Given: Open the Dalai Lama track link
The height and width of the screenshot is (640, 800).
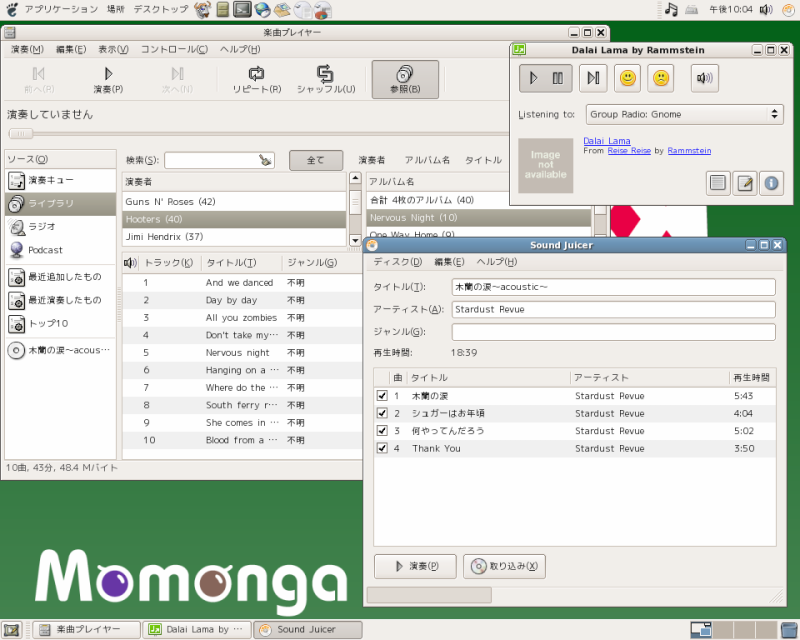Looking at the screenshot, I should tap(607, 141).
